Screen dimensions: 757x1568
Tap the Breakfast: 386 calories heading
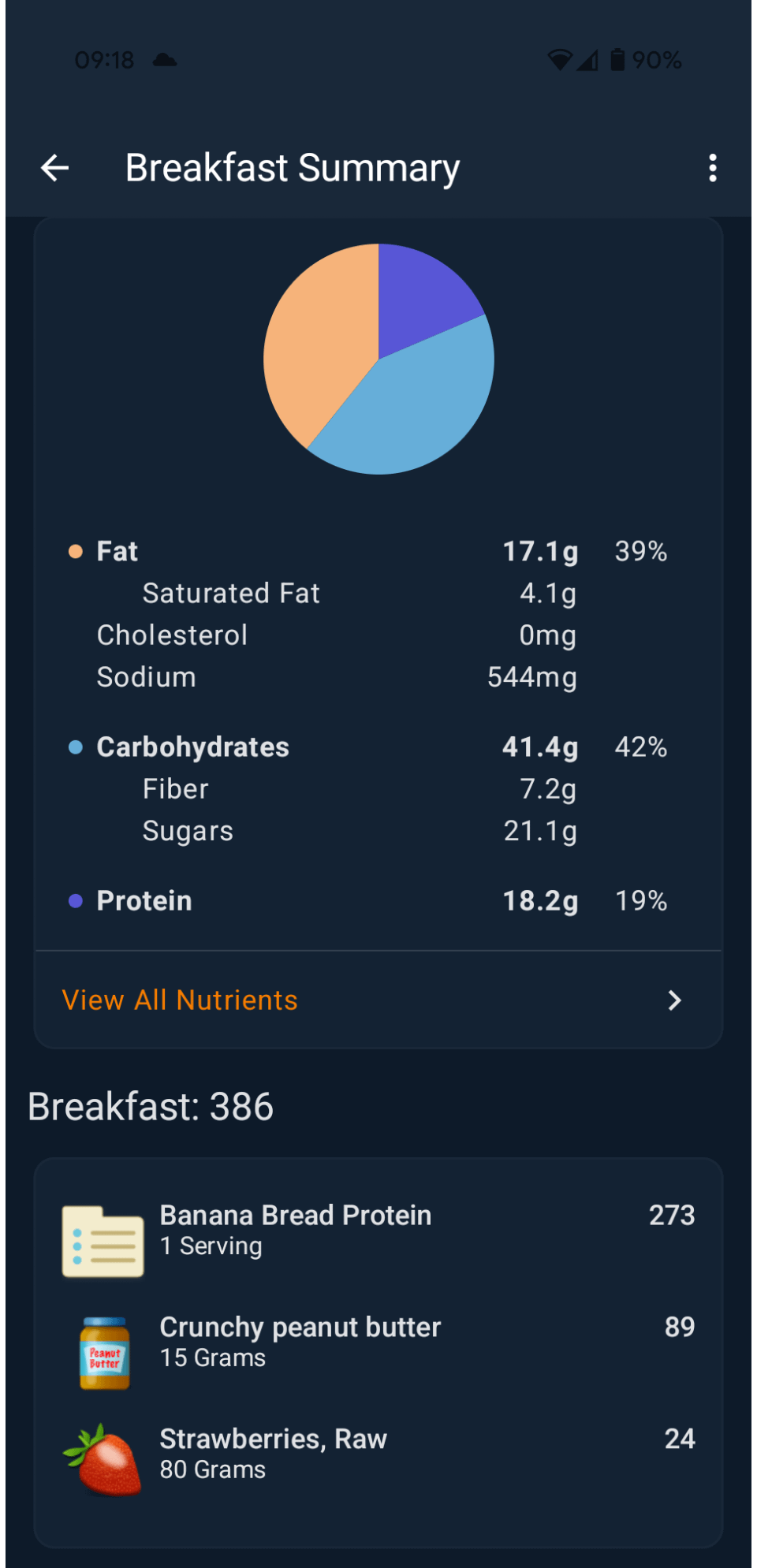[151, 1107]
